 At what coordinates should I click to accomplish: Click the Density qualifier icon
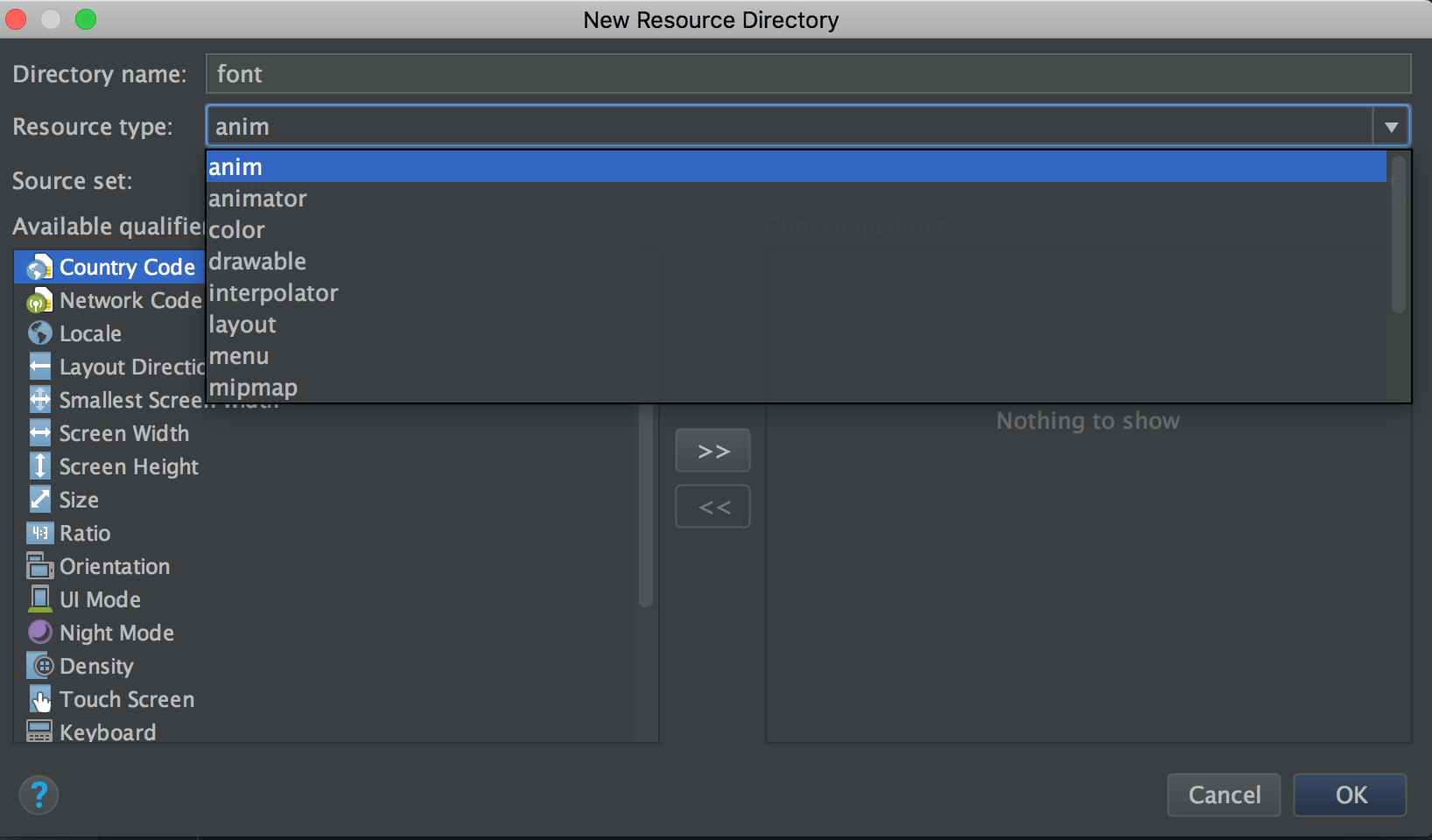coord(39,666)
